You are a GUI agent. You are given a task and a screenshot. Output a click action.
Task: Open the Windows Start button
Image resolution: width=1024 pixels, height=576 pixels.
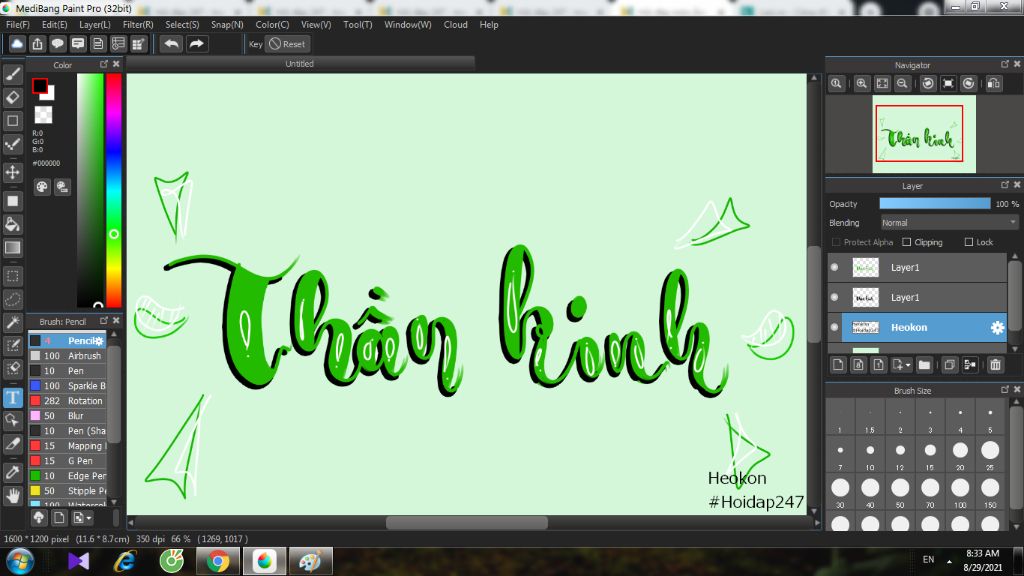[x=20, y=562]
